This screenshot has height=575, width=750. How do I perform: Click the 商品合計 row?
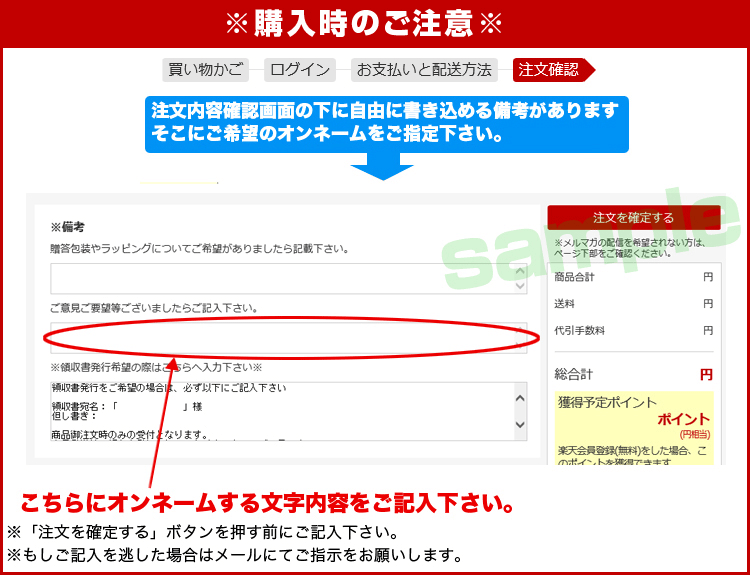(x=633, y=277)
